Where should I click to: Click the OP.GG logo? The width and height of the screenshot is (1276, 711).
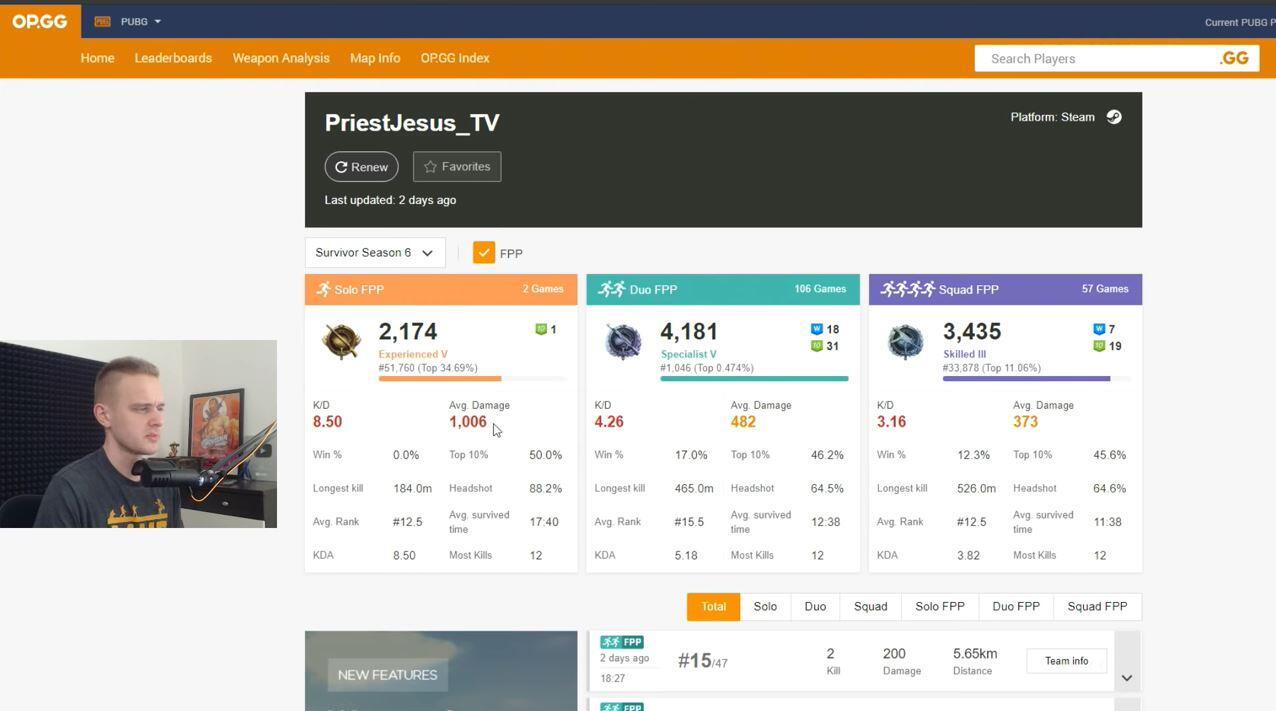40,21
